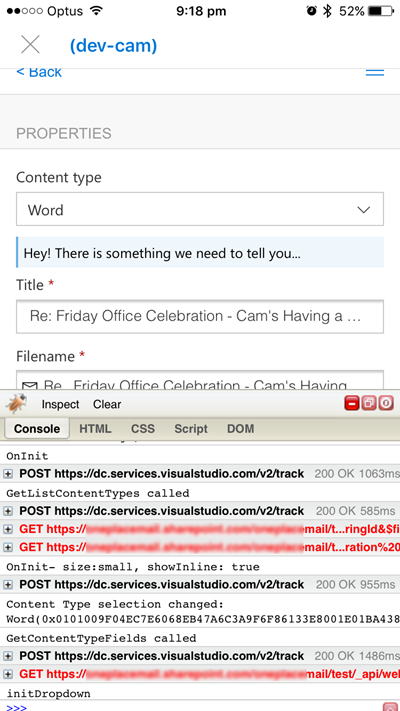Screen dimensions: 400x711
Task: Click the Inspect button in Firebug
Action: coord(60,404)
